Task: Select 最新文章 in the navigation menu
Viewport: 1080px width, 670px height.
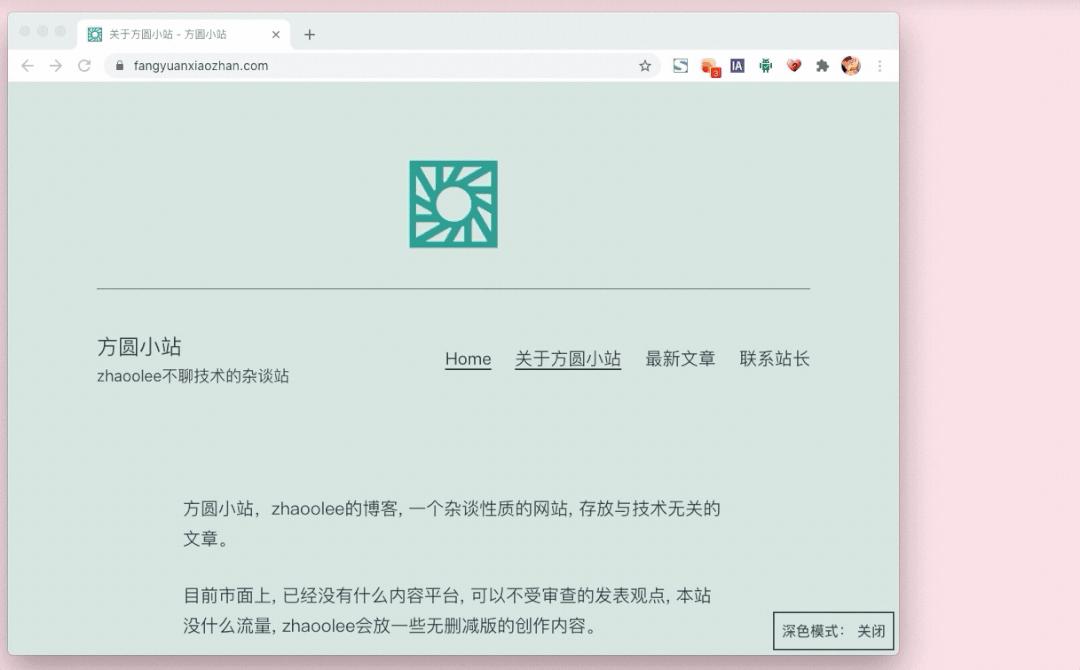Action: tap(681, 359)
